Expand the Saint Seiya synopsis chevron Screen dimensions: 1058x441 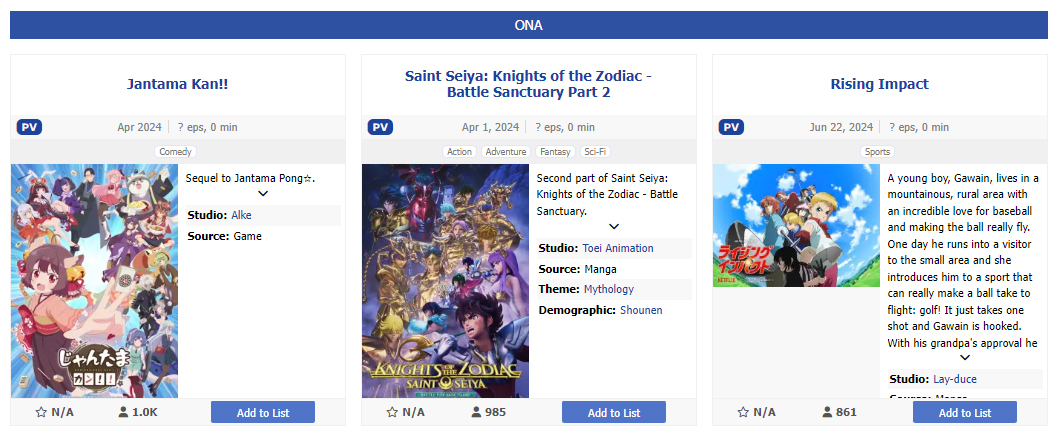point(614,227)
